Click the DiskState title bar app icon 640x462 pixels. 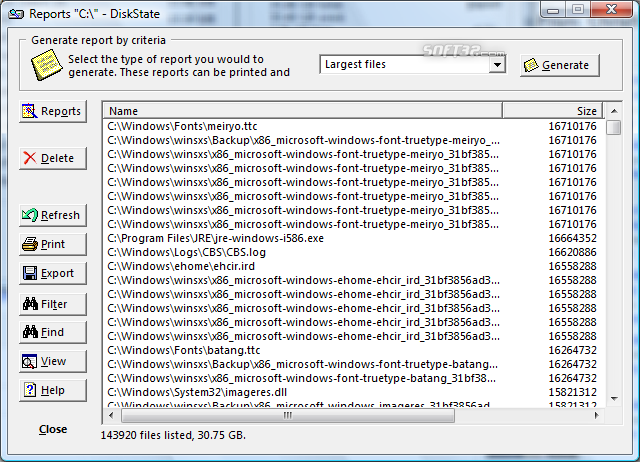[16, 14]
